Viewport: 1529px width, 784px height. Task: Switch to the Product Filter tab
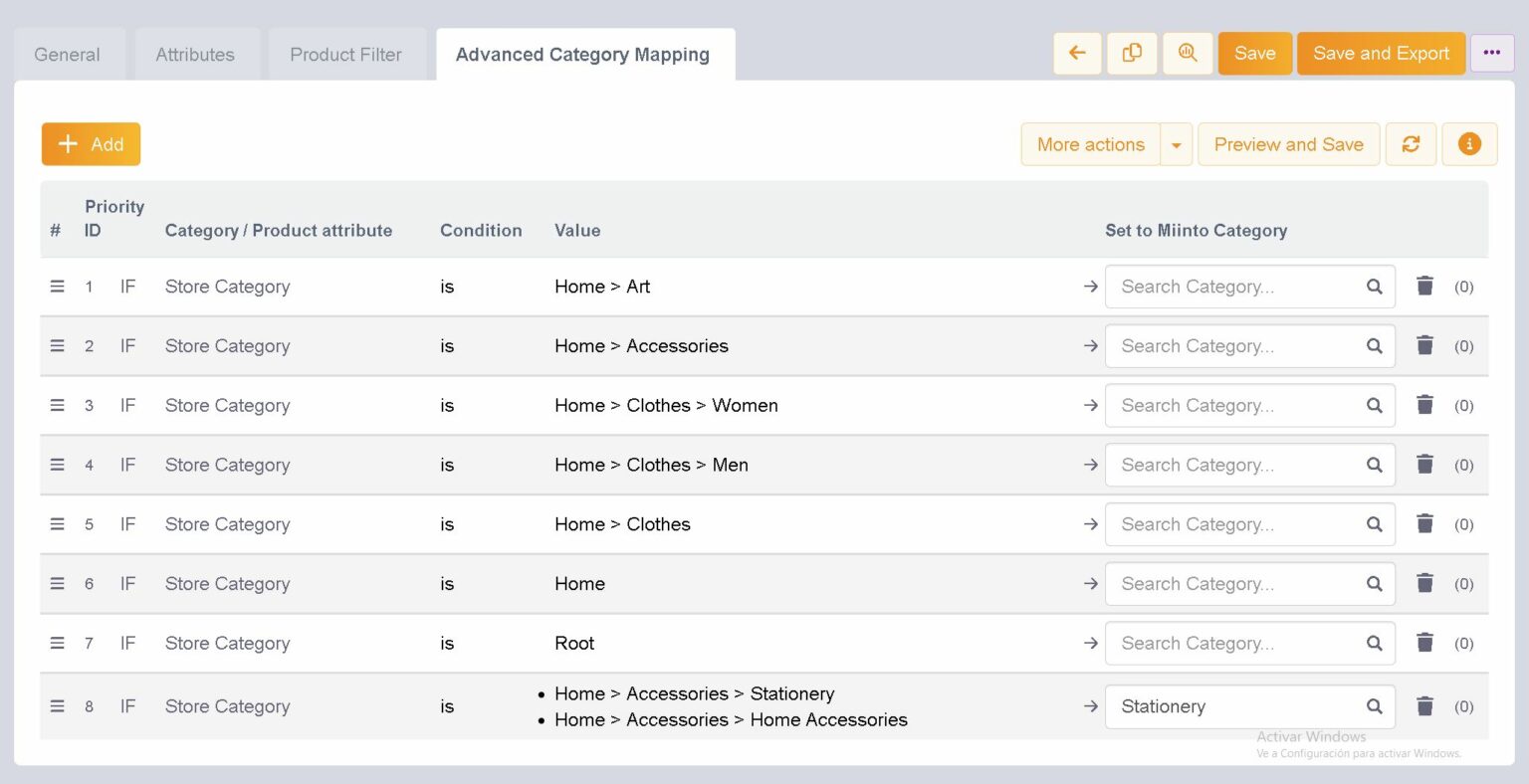coord(346,54)
